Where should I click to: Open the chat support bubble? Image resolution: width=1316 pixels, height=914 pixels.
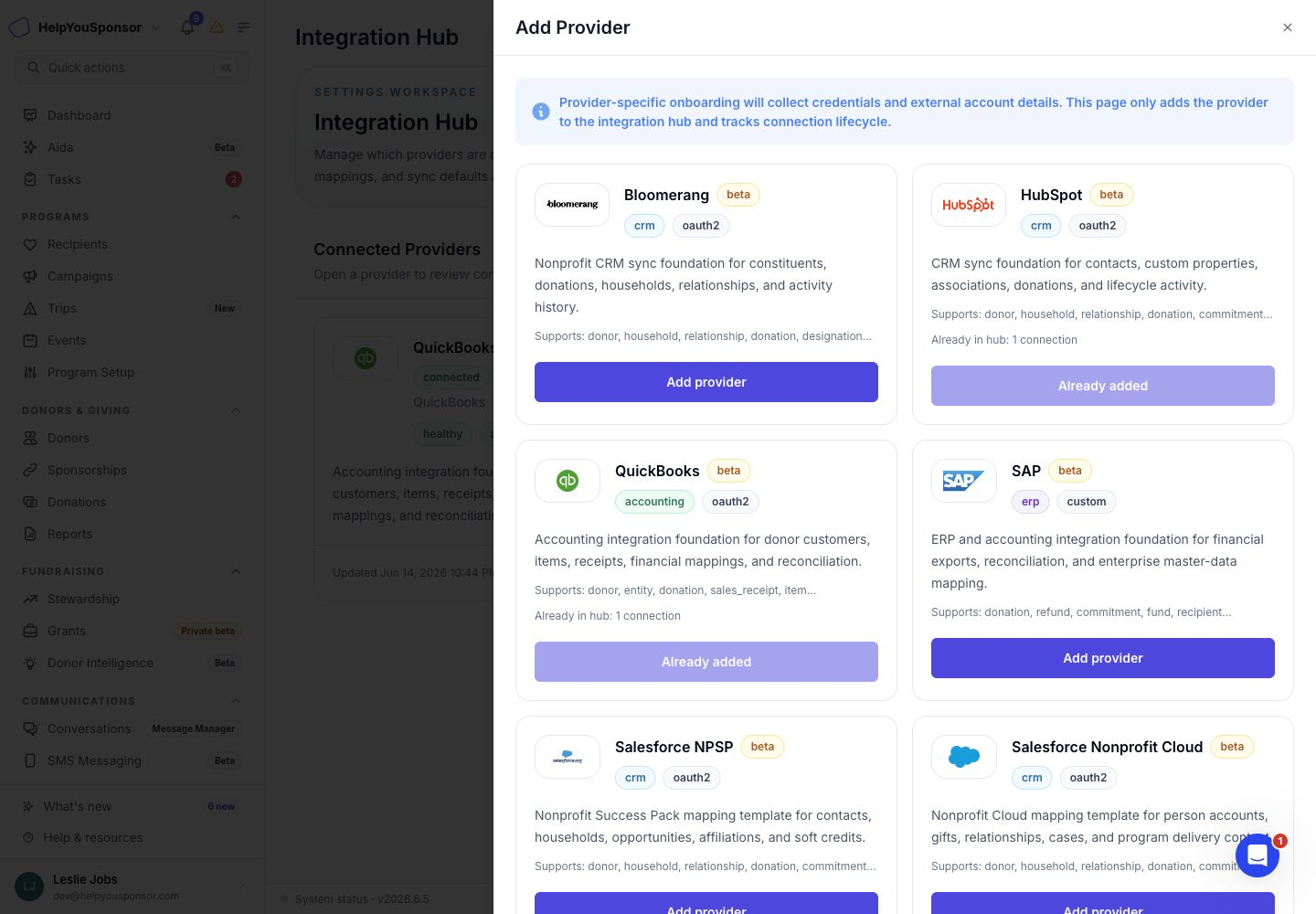click(1258, 856)
